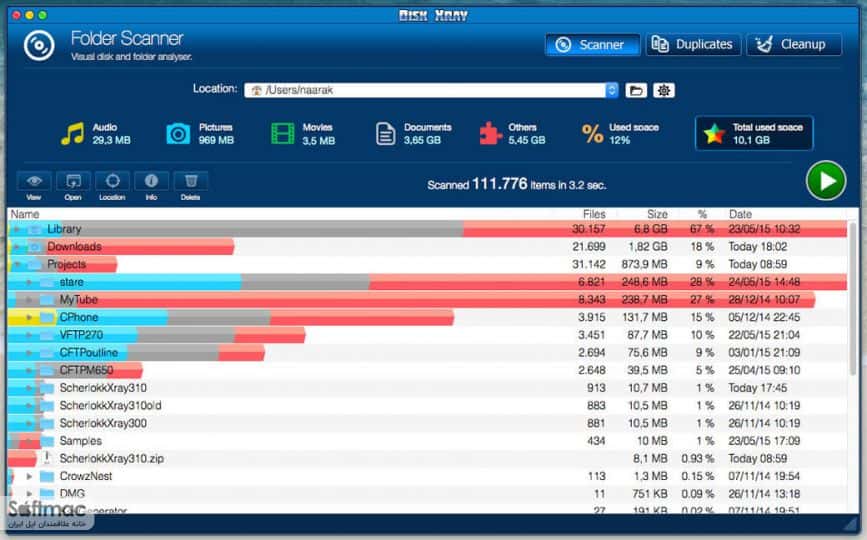Screen dimensions: 867x540
Task: Click the View eye icon
Action: pyautogui.click(x=34, y=181)
